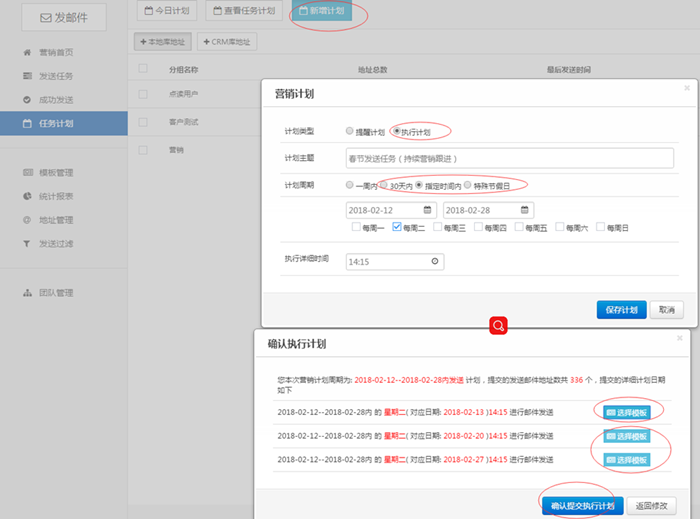Click clock icon in 执行详细时间 field

433,261
